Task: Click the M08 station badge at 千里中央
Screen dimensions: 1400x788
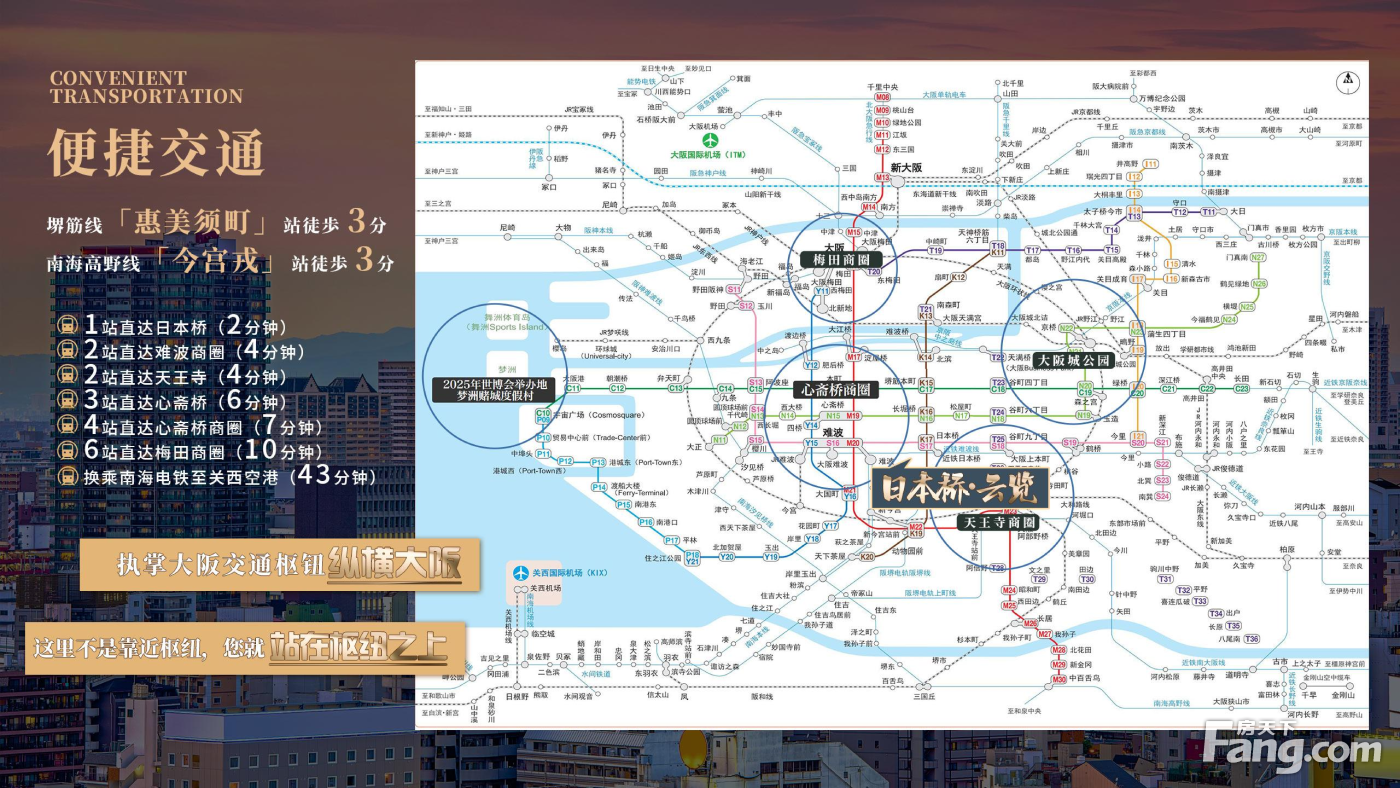Action: (883, 98)
